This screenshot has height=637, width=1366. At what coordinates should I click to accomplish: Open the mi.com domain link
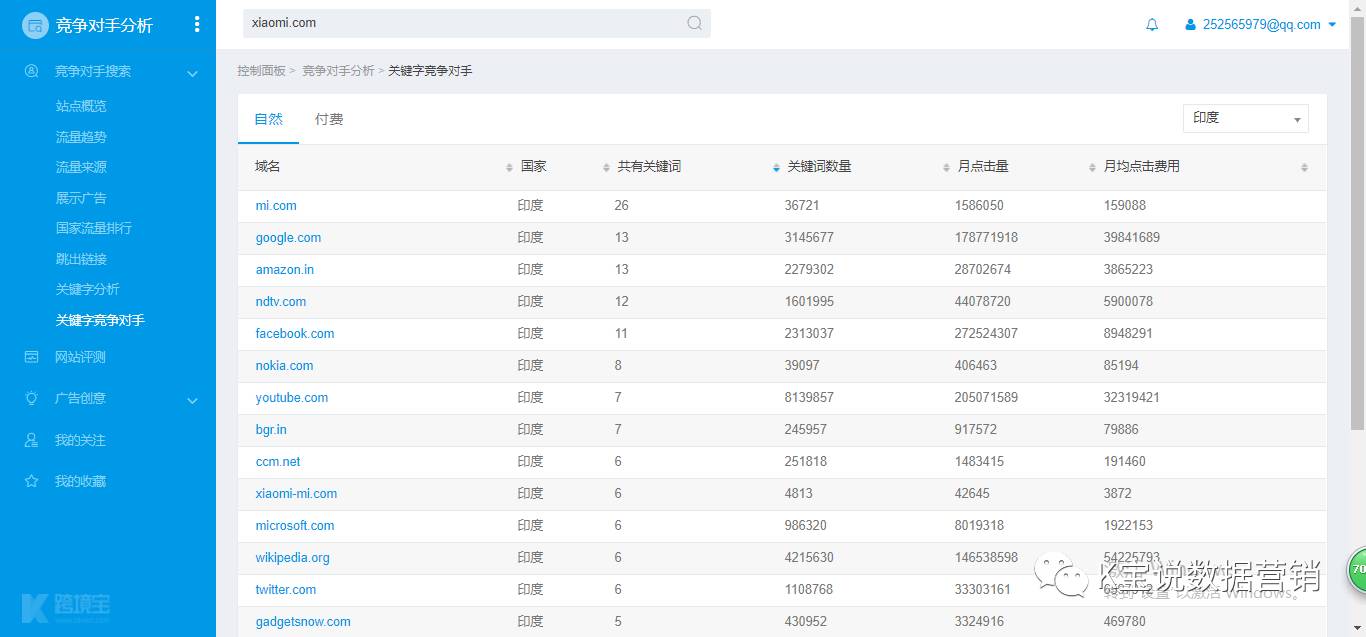pos(276,205)
